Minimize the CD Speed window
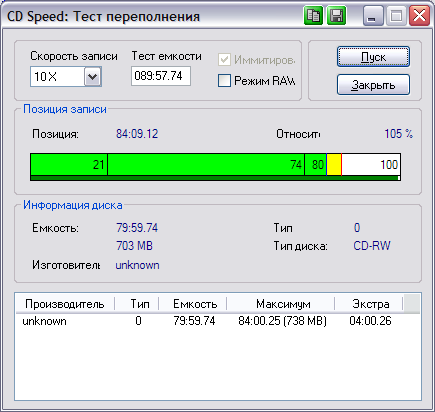Image resolution: width=435 pixels, height=412 pixels. click(x=373, y=15)
